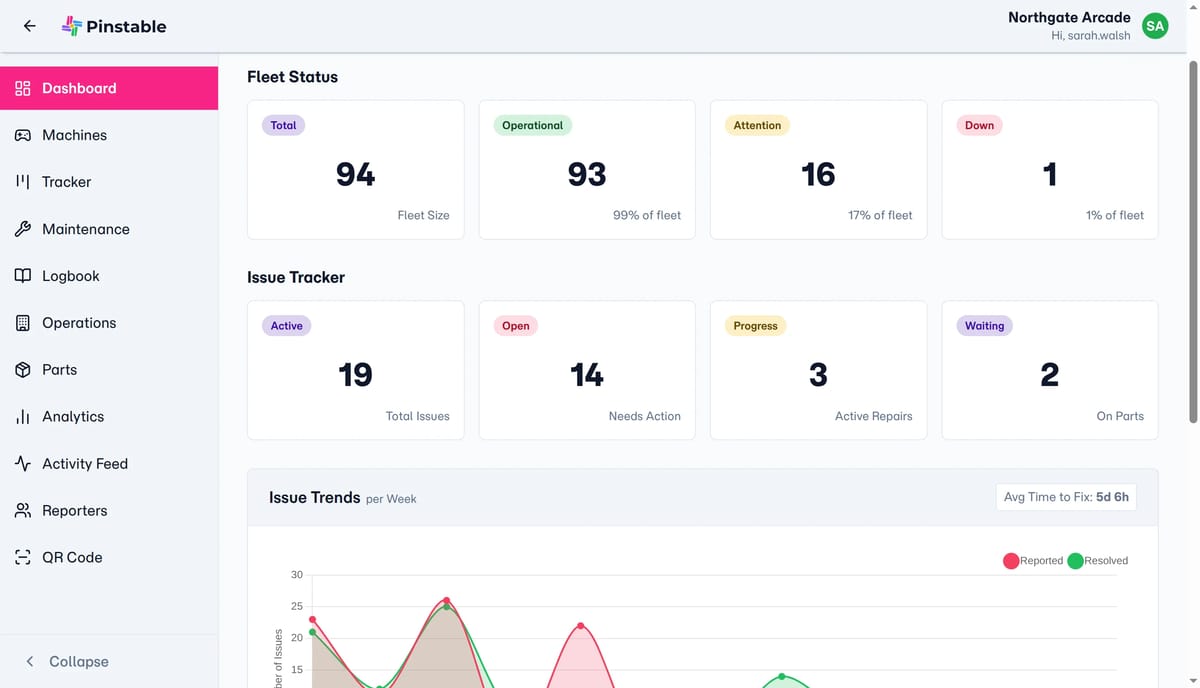
Task: Click the '17% of fleet' text
Action: (880, 215)
